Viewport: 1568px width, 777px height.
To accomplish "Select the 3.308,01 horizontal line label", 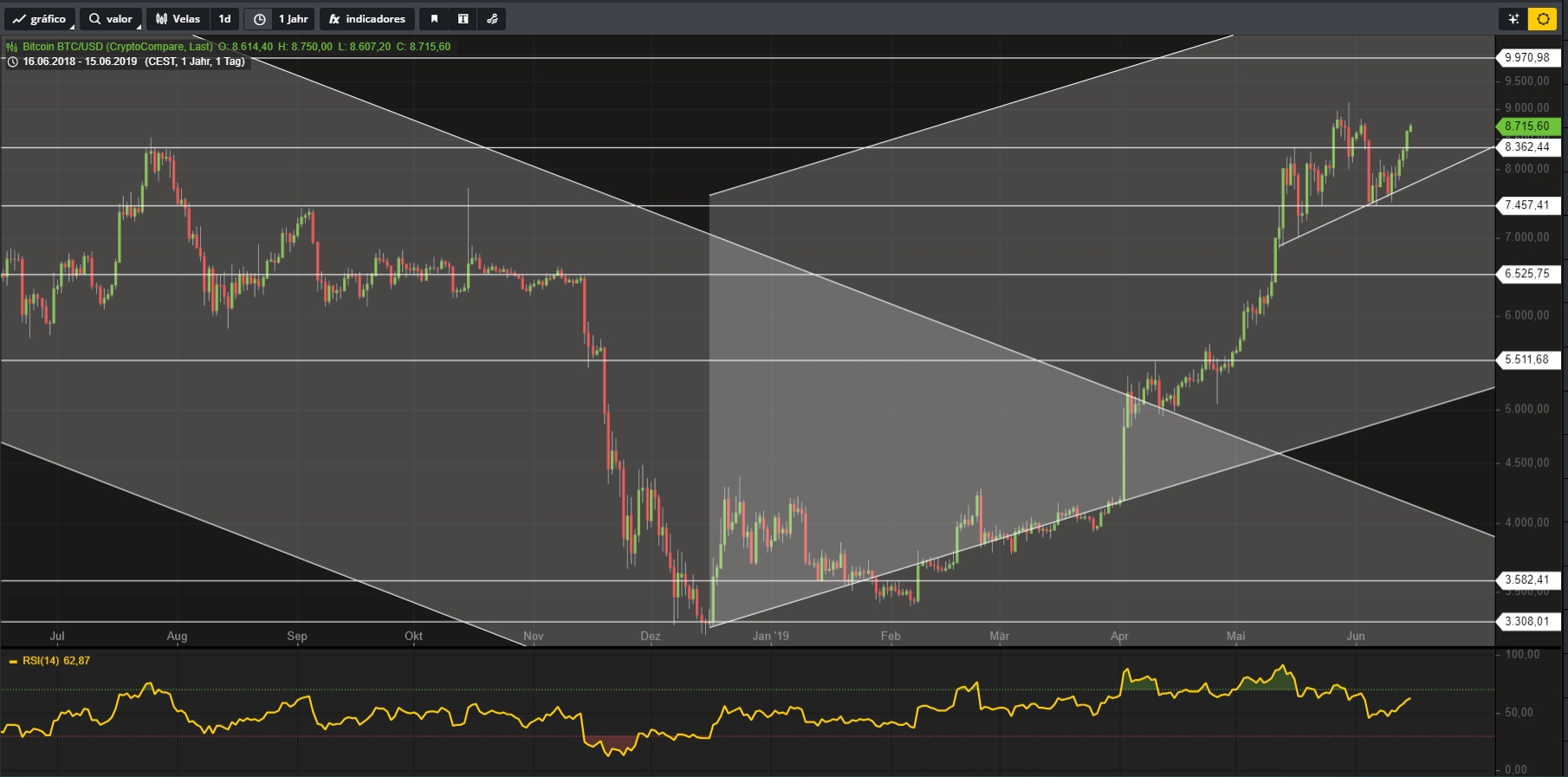I will (x=1527, y=621).
